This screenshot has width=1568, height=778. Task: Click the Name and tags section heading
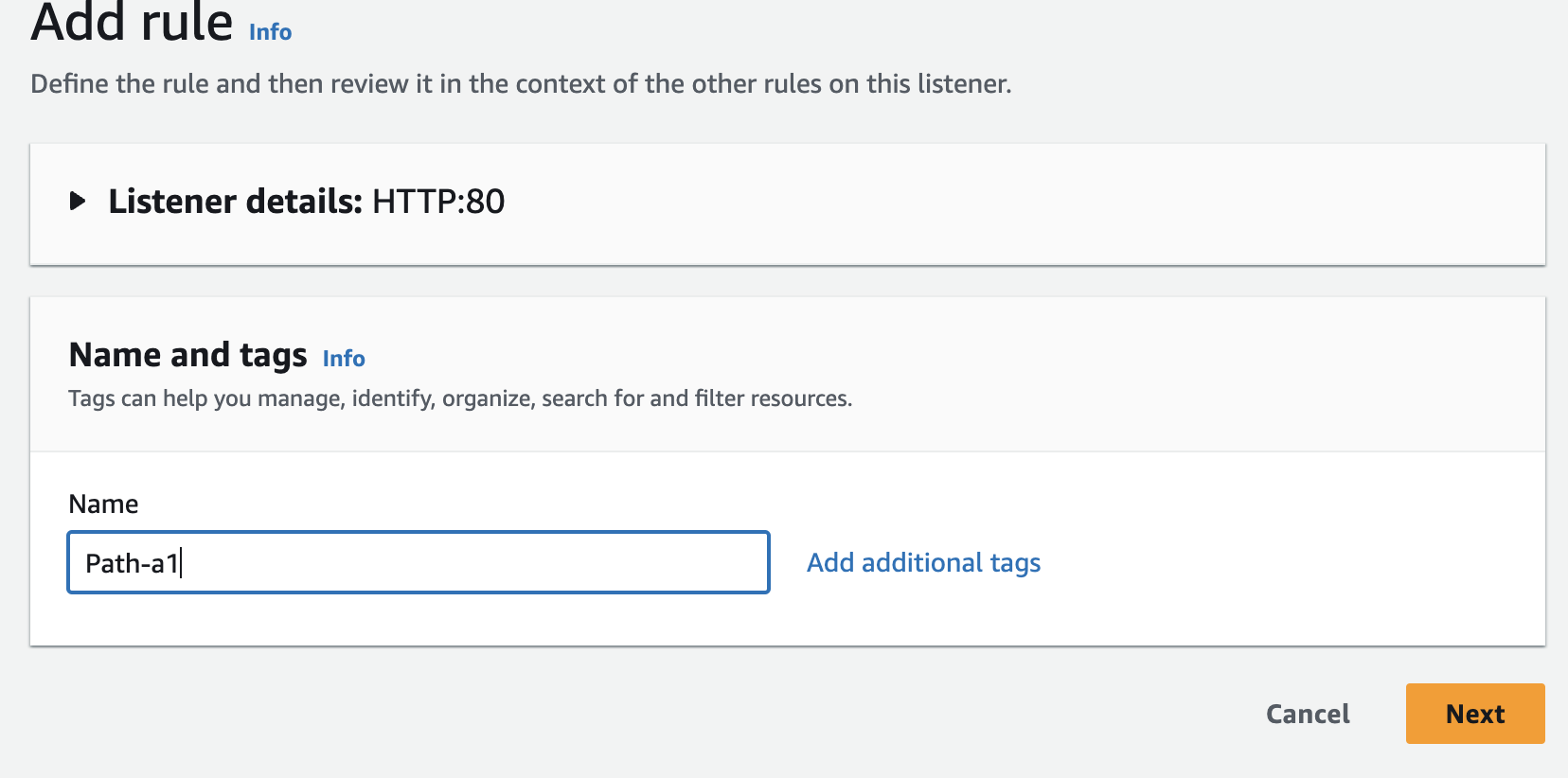point(187,355)
